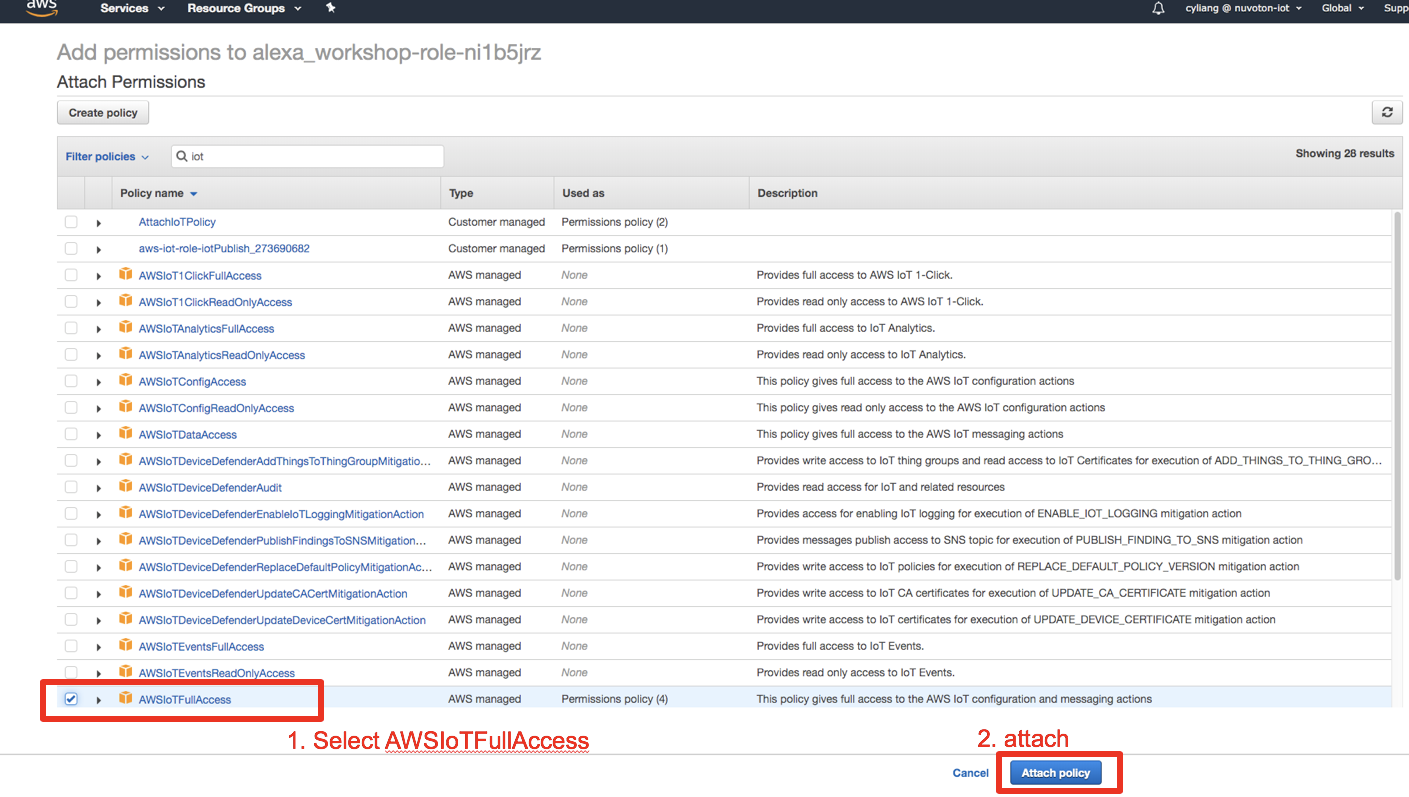Screen dimensions: 1409x797
Task: Open the Global region dropdown
Action: pyautogui.click(x=1341, y=8)
